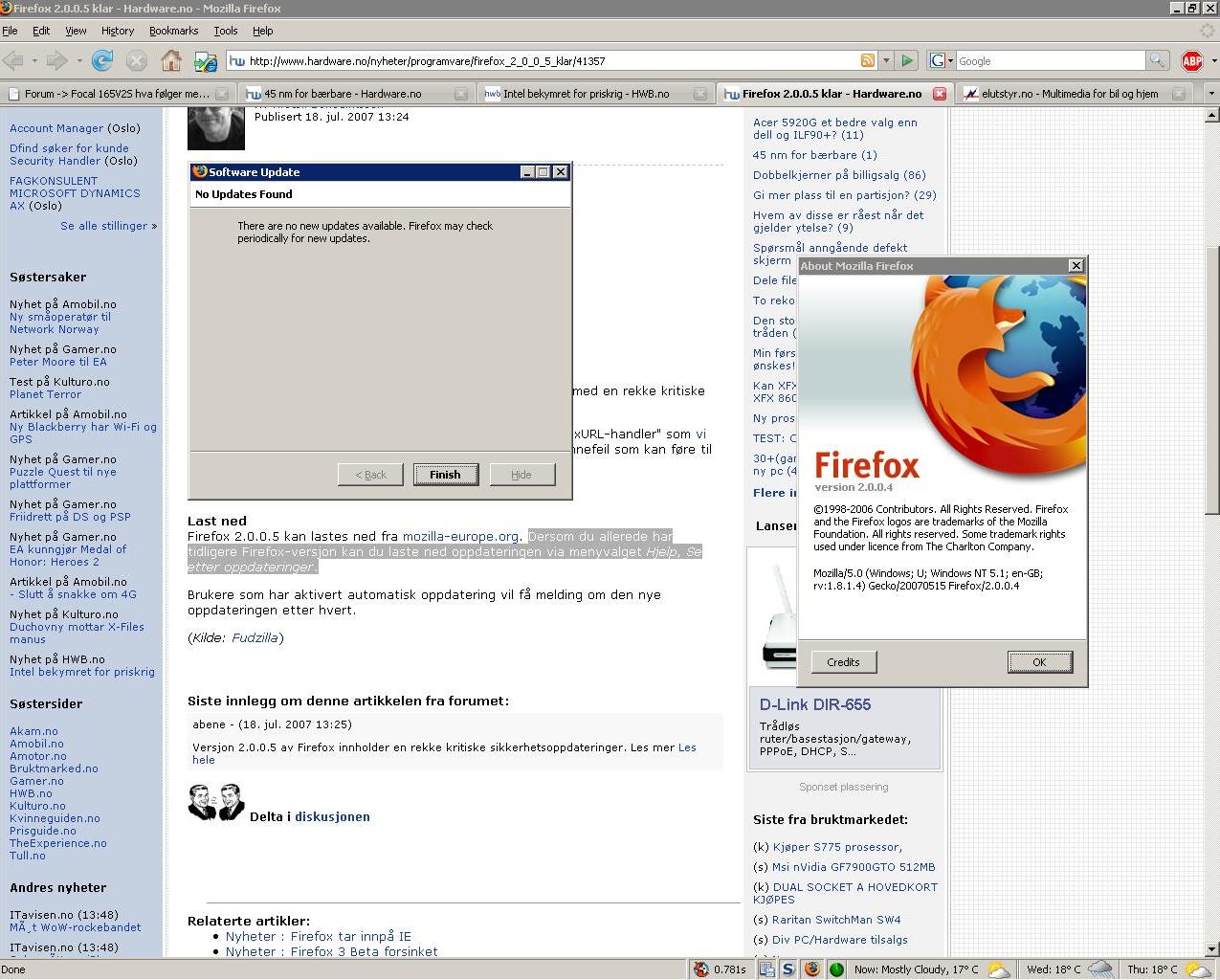This screenshot has height=980, width=1220.
Task: Open the address bar URL history dropdown
Action: click(886, 60)
